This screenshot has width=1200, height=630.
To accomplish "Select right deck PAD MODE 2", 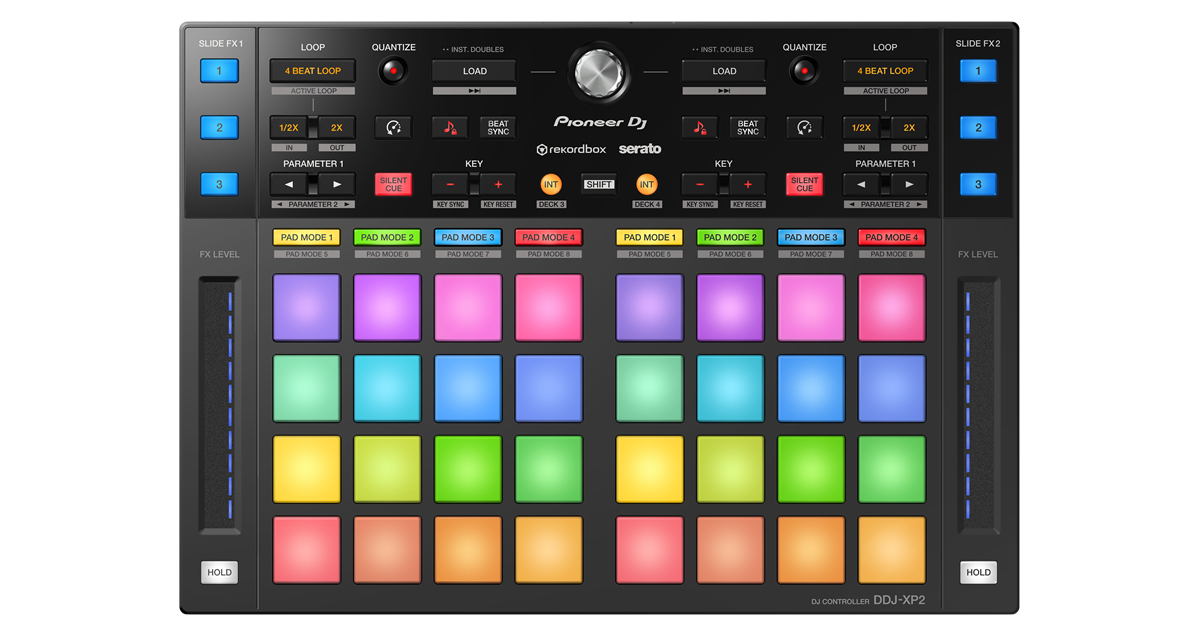I will pos(730,238).
